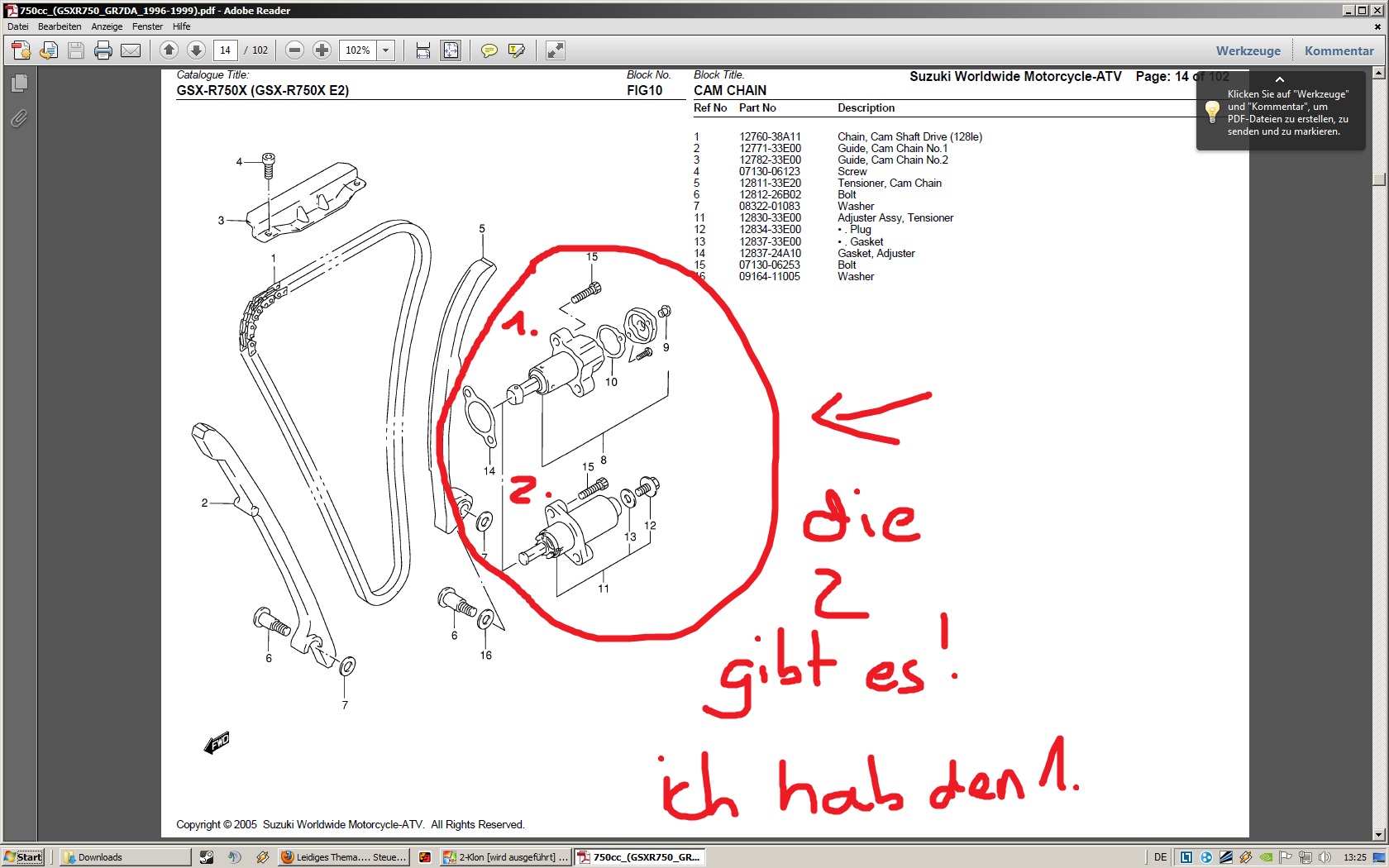Open the Fenster menu
This screenshot has width=1389, height=868.
148,26
